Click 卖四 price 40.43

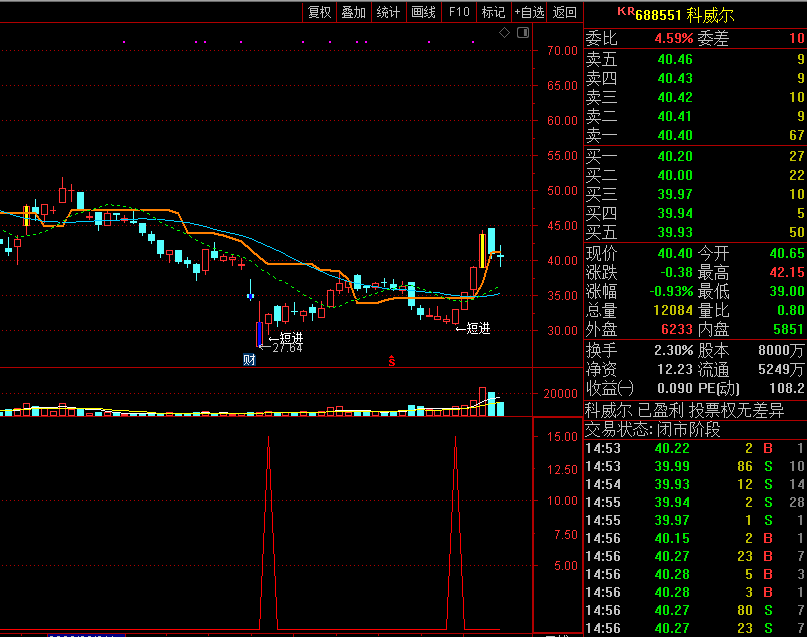pyautogui.click(x=675, y=78)
